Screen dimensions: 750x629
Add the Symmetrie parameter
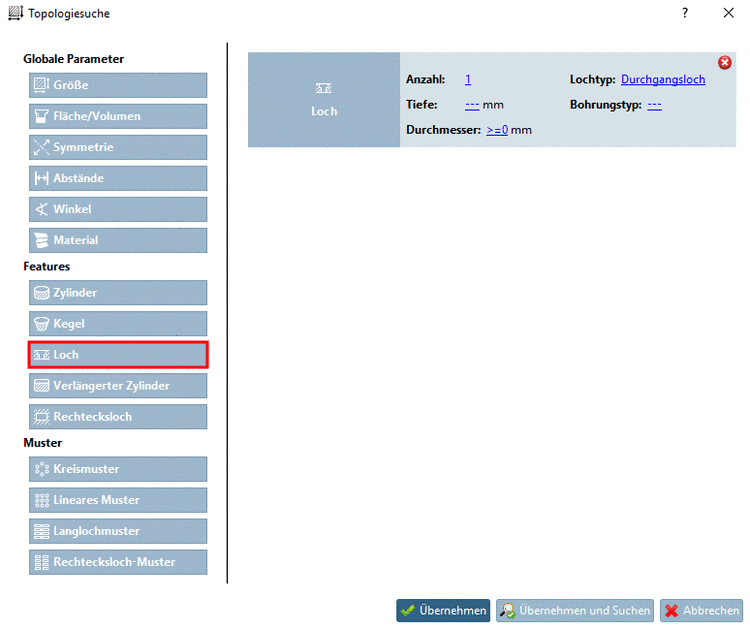(x=118, y=147)
